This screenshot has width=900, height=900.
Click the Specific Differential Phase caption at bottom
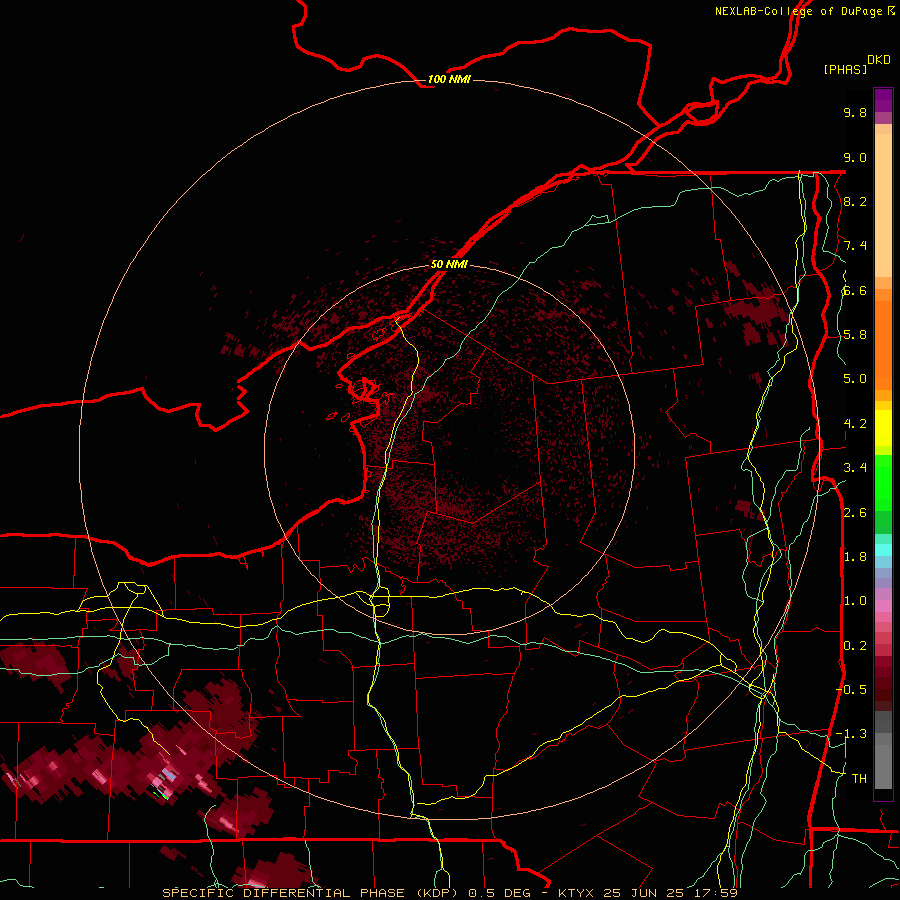[x=449, y=893]
